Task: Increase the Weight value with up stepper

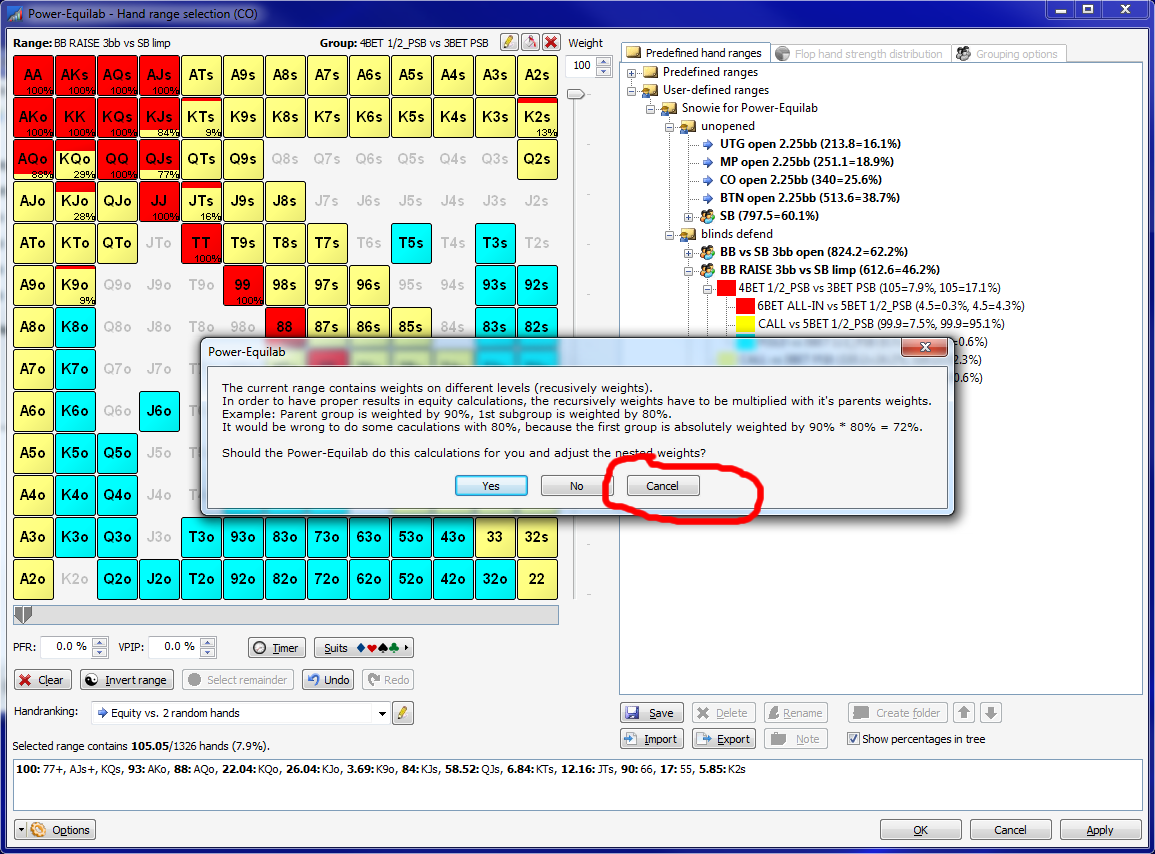Action: [x=603, y=61]
